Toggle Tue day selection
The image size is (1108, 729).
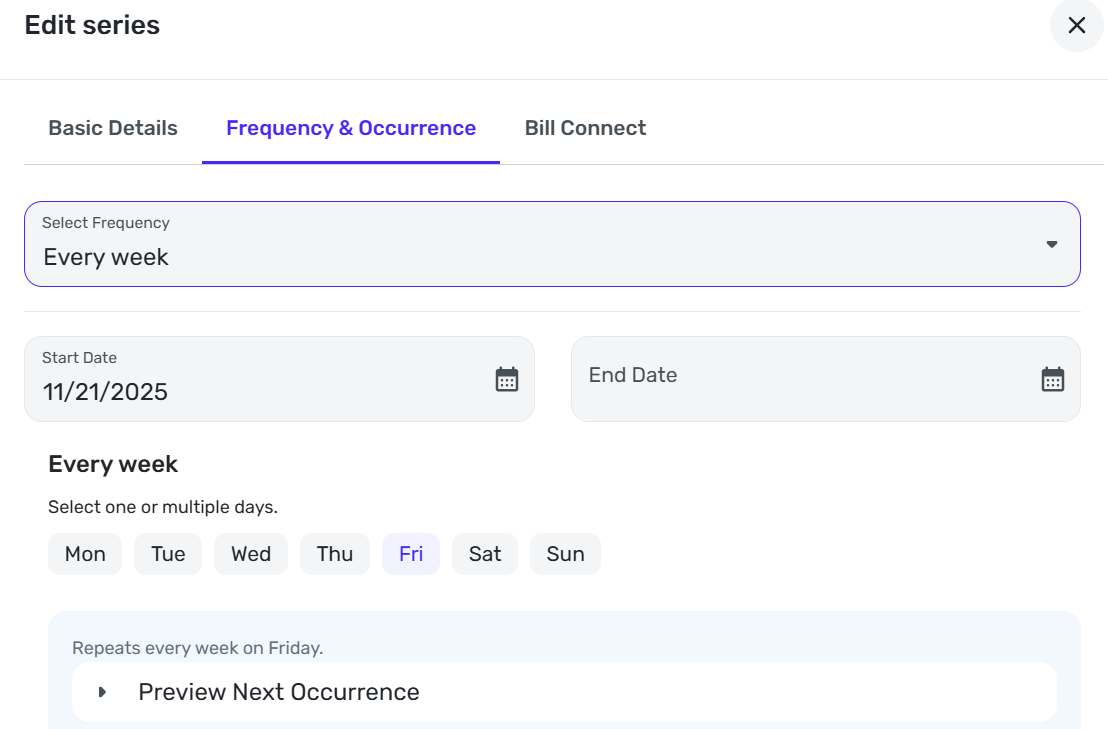[168, 554]
